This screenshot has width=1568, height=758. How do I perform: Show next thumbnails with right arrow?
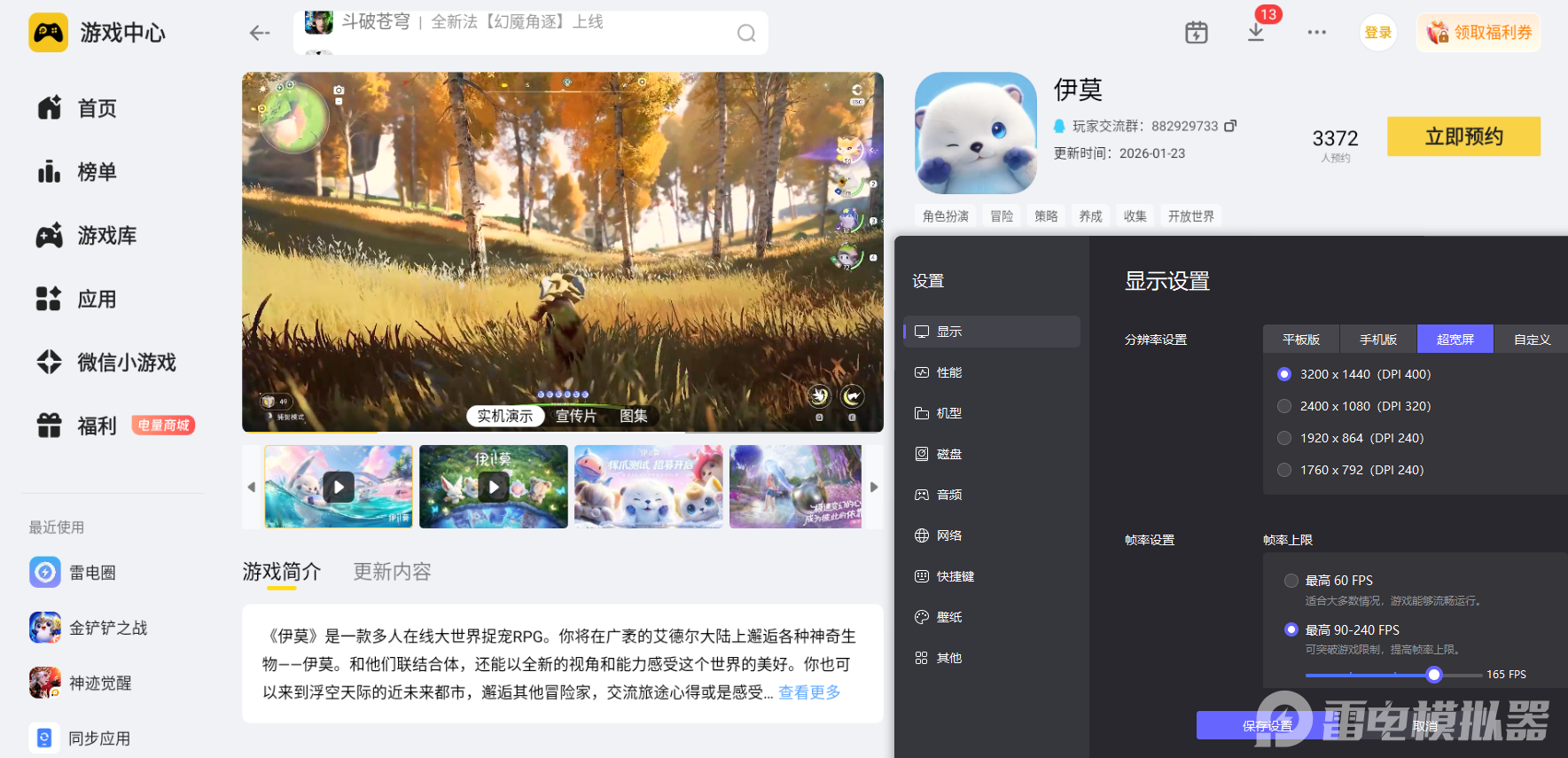click(874, 487)
